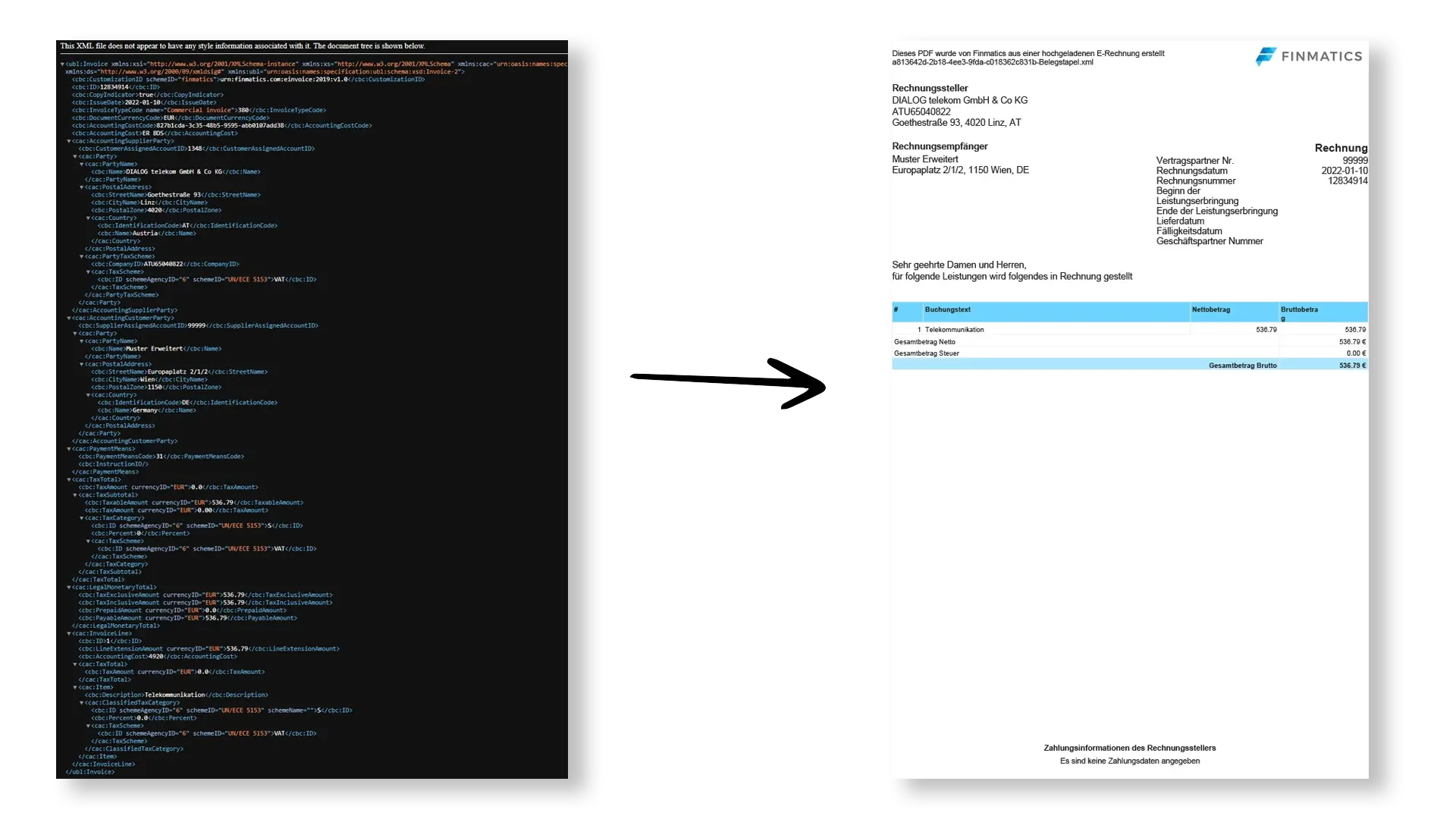1456x819 pixels.
Task: Collapse the cac:AccountingCustomerParty node
Action: click(x=69, y=318)
